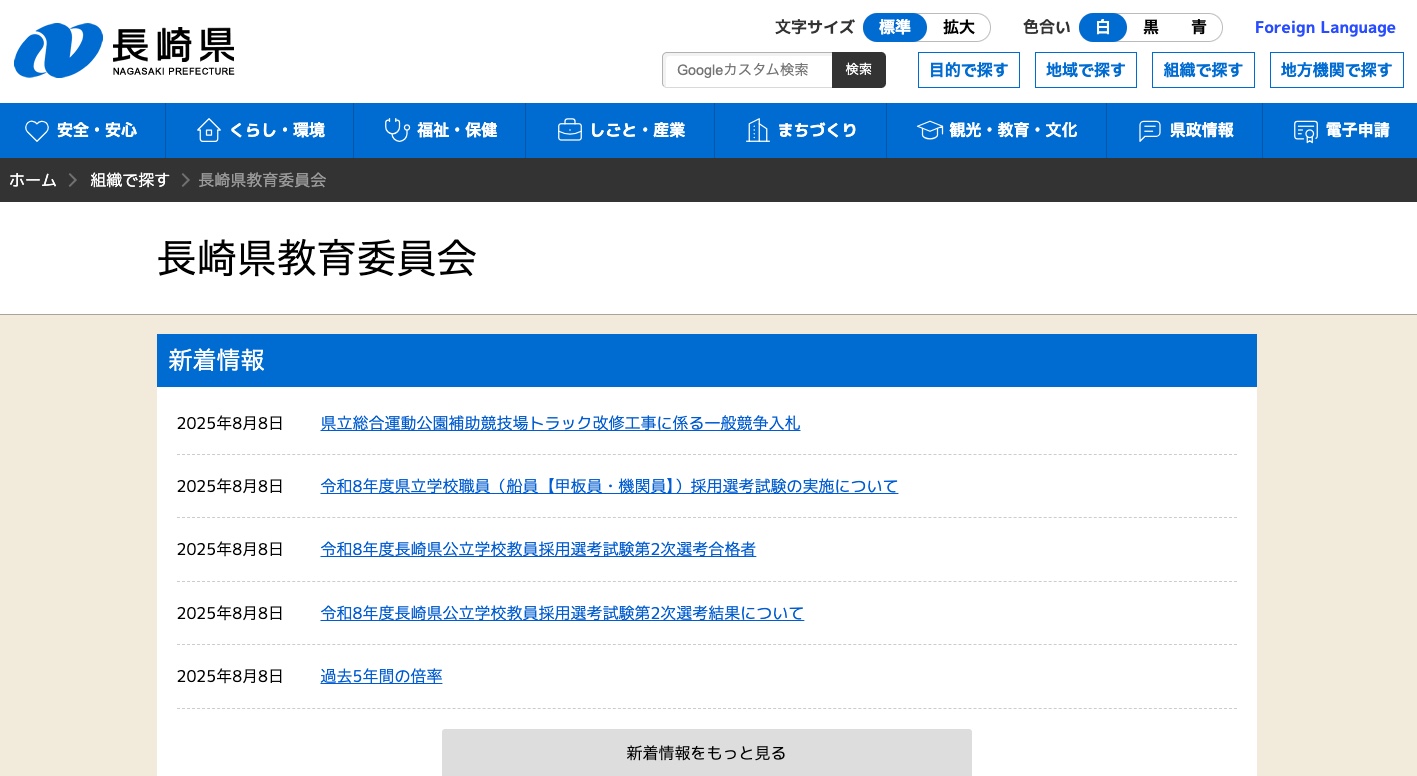Image resolution: width=1417 pixels, height=776 pixels.
Task: Switch color scheme to 青
Action: 1198,27
